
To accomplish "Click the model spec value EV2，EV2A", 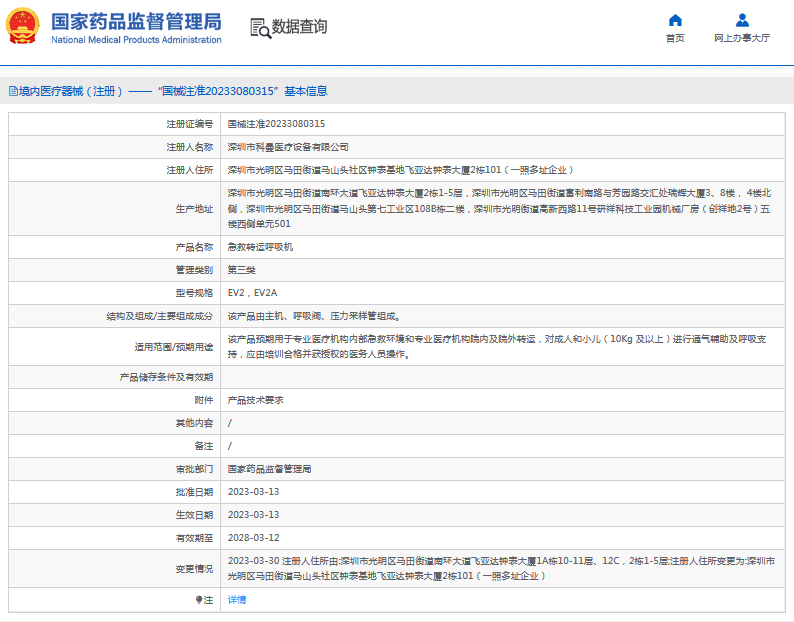I will (252, 293).
